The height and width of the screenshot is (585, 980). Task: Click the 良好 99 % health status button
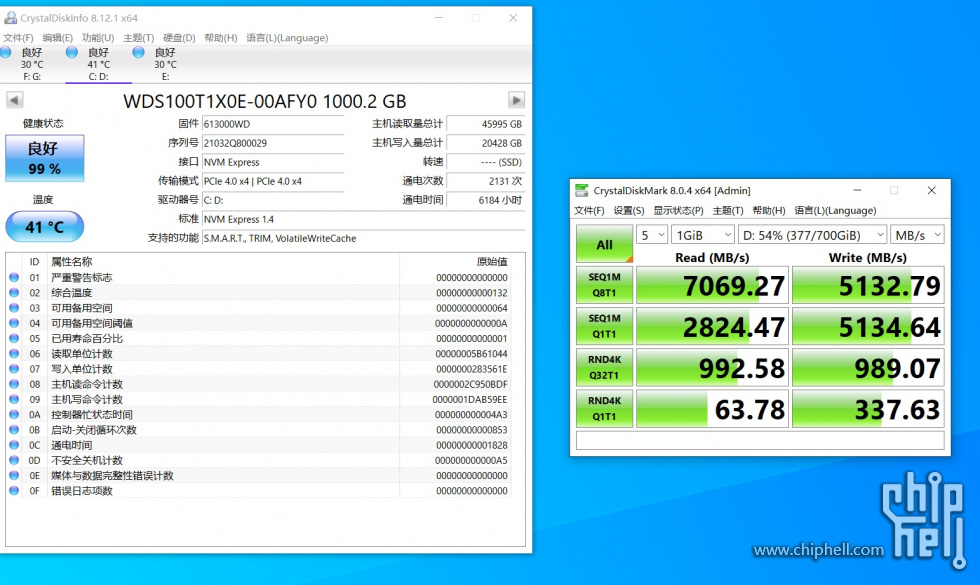click(44, 158)
